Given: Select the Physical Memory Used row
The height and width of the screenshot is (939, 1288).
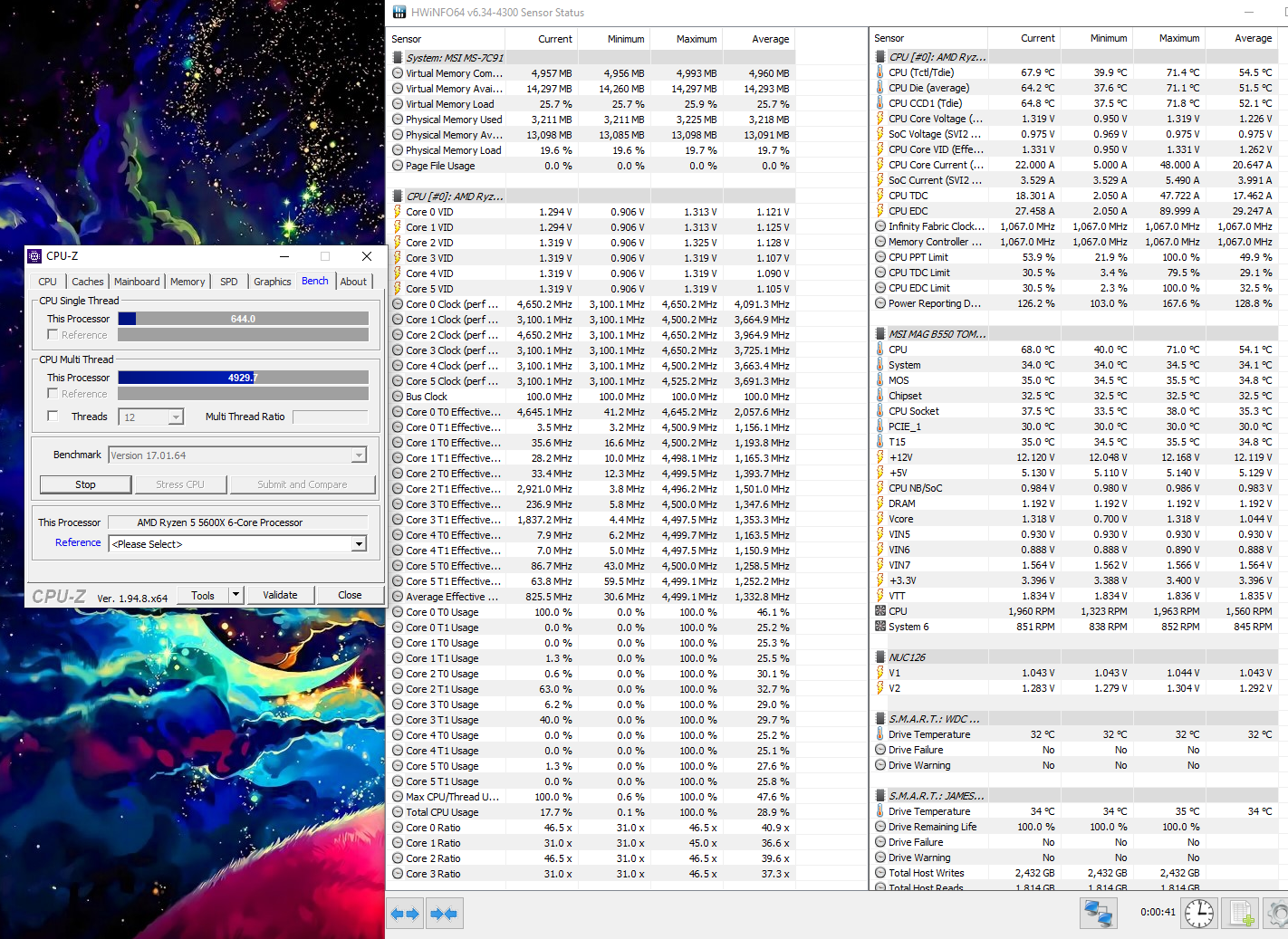Looking at the screenshot, I should coord(592,120).
